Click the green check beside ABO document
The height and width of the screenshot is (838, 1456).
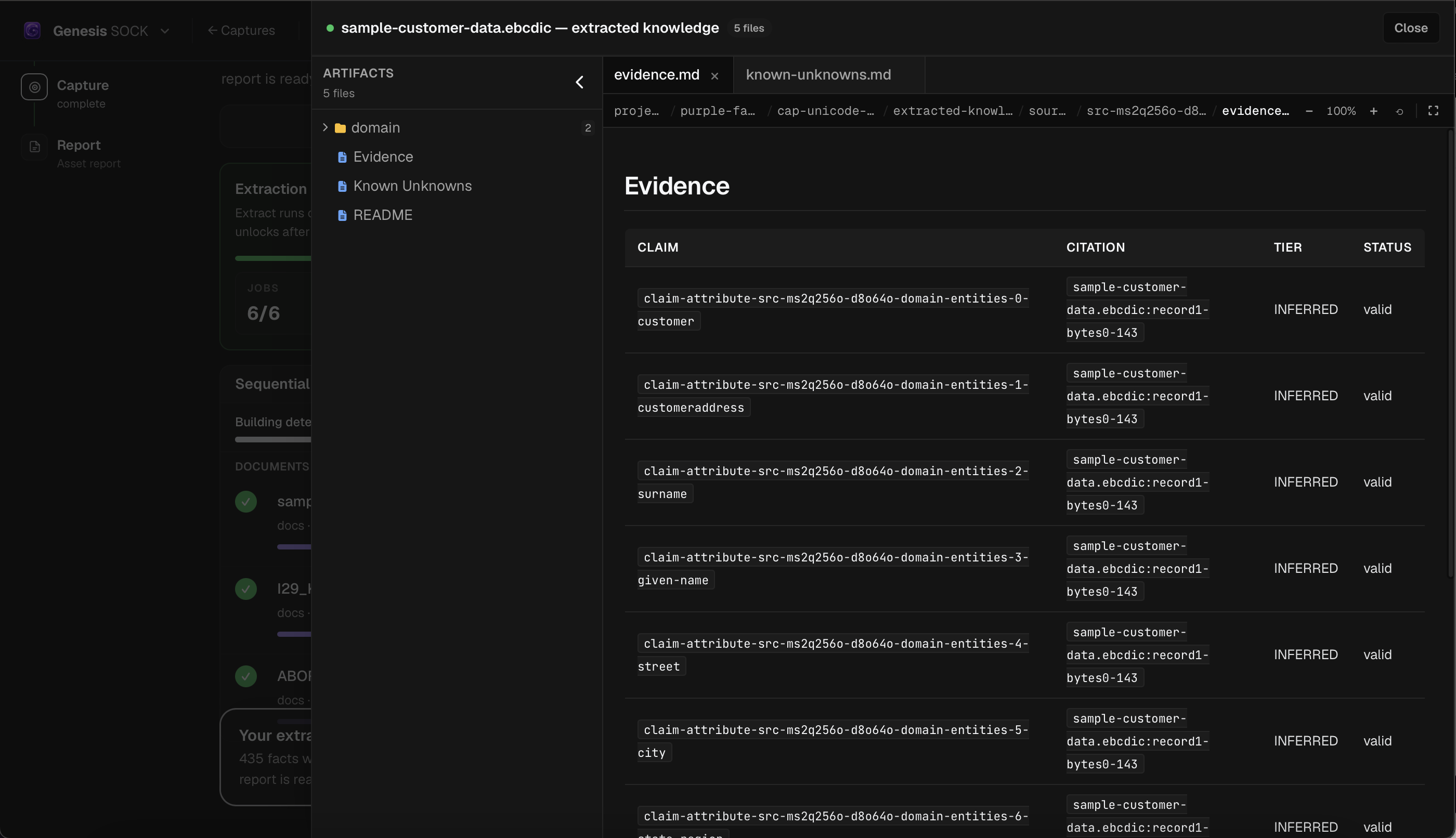click(246, 676)
